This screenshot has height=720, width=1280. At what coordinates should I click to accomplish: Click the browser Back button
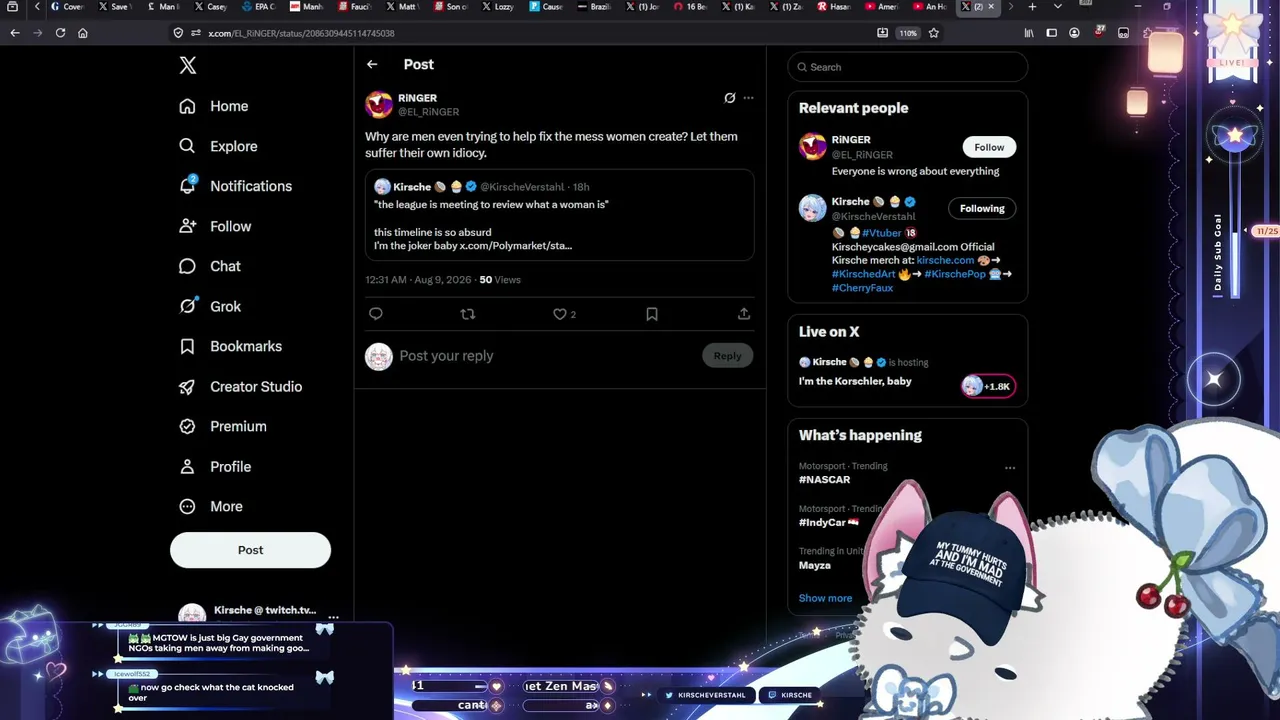coord(15,33)
